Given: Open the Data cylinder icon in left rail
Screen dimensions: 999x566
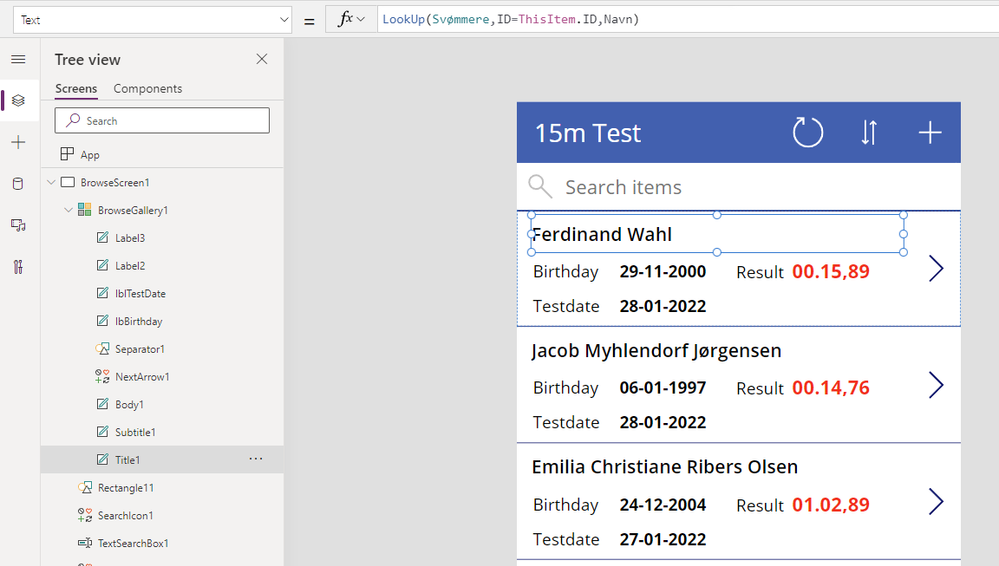Looking at the screenshot, I should [18, 184].
